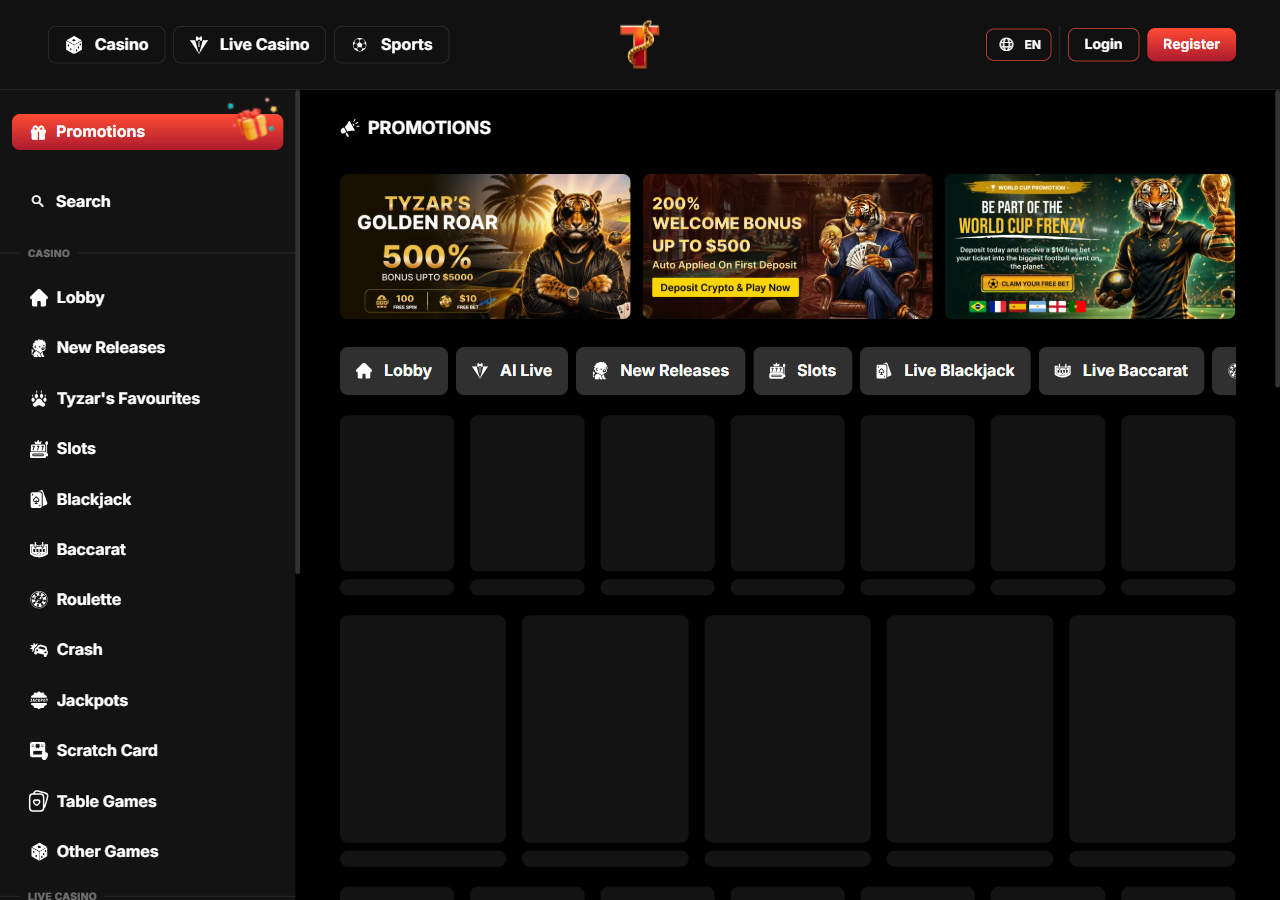Click the Other Games dice icon
The image size is (1280, 900).
pyautogui.click(x=39, y=851)
